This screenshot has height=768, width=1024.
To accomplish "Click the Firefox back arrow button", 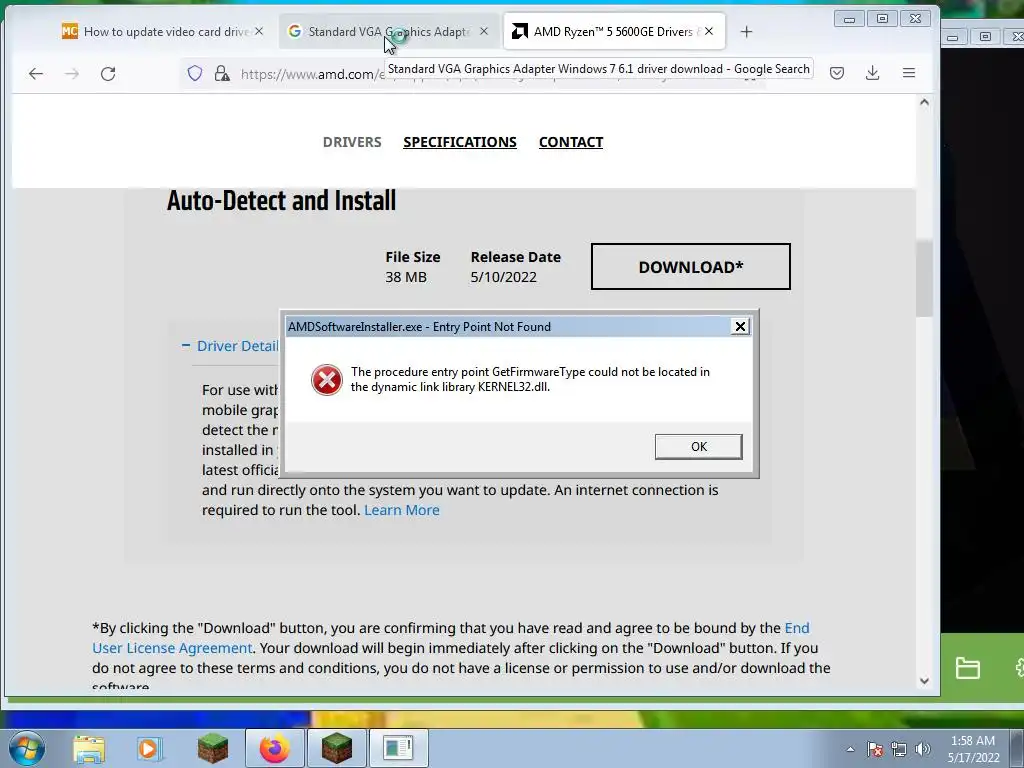I will pos(36,74).
